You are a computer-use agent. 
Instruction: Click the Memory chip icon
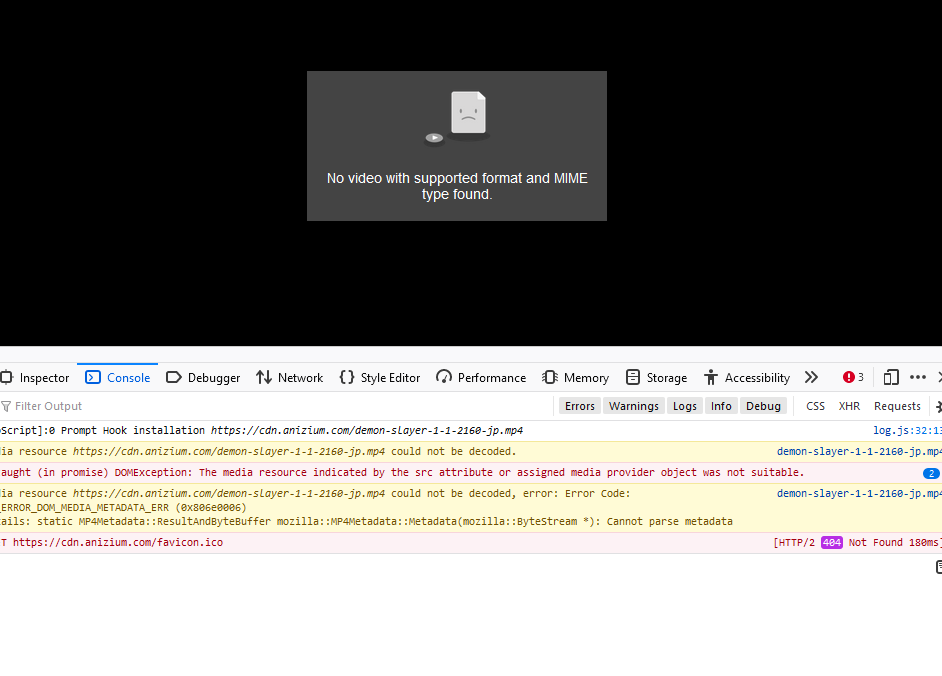[x=550, y=377]
